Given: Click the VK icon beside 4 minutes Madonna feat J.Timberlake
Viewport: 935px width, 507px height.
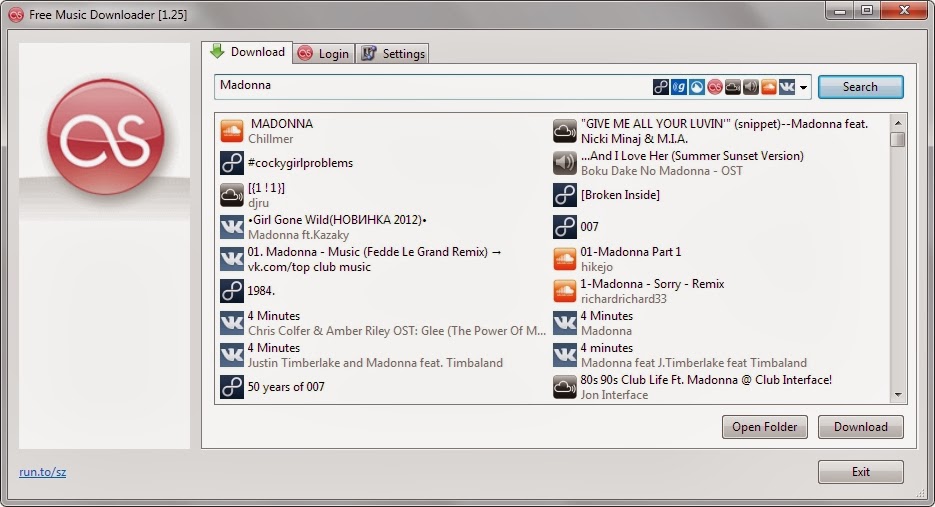Looking at the screenshot, I should [565, 355].
